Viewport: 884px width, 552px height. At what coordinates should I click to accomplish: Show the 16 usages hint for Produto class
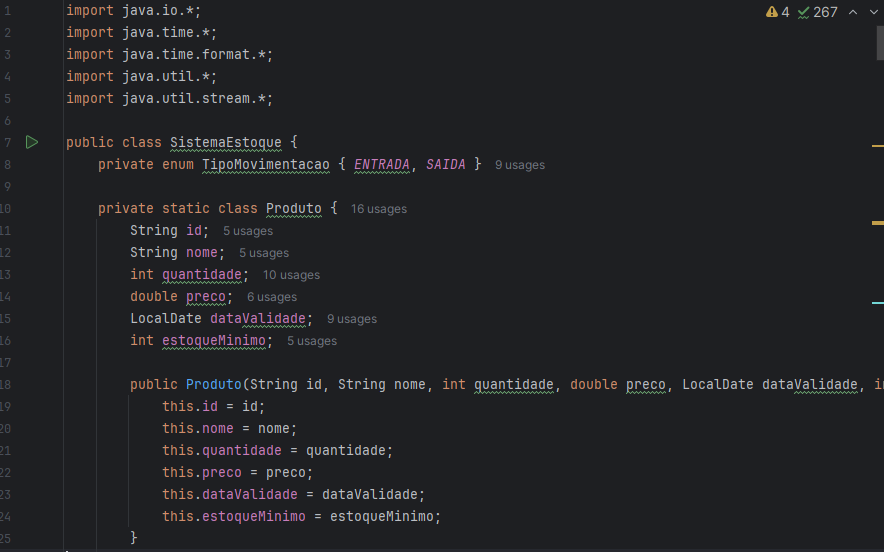379,209
